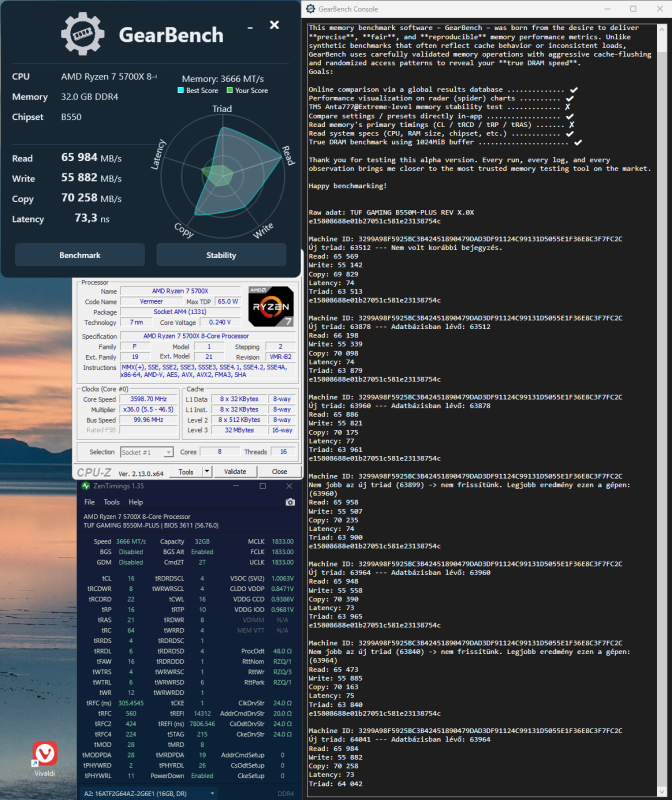
Task: Start the Stability test in GearBench
Action: click(x=221, y=255)
